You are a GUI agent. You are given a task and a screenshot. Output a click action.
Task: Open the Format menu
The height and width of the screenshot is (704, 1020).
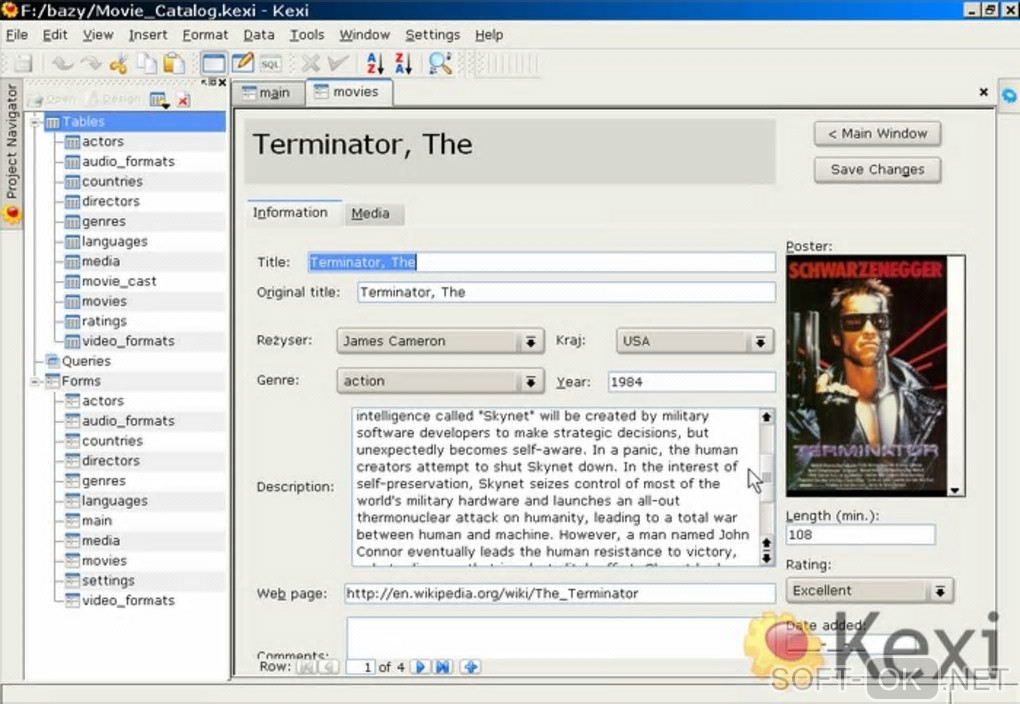click(x=205, y=35)
